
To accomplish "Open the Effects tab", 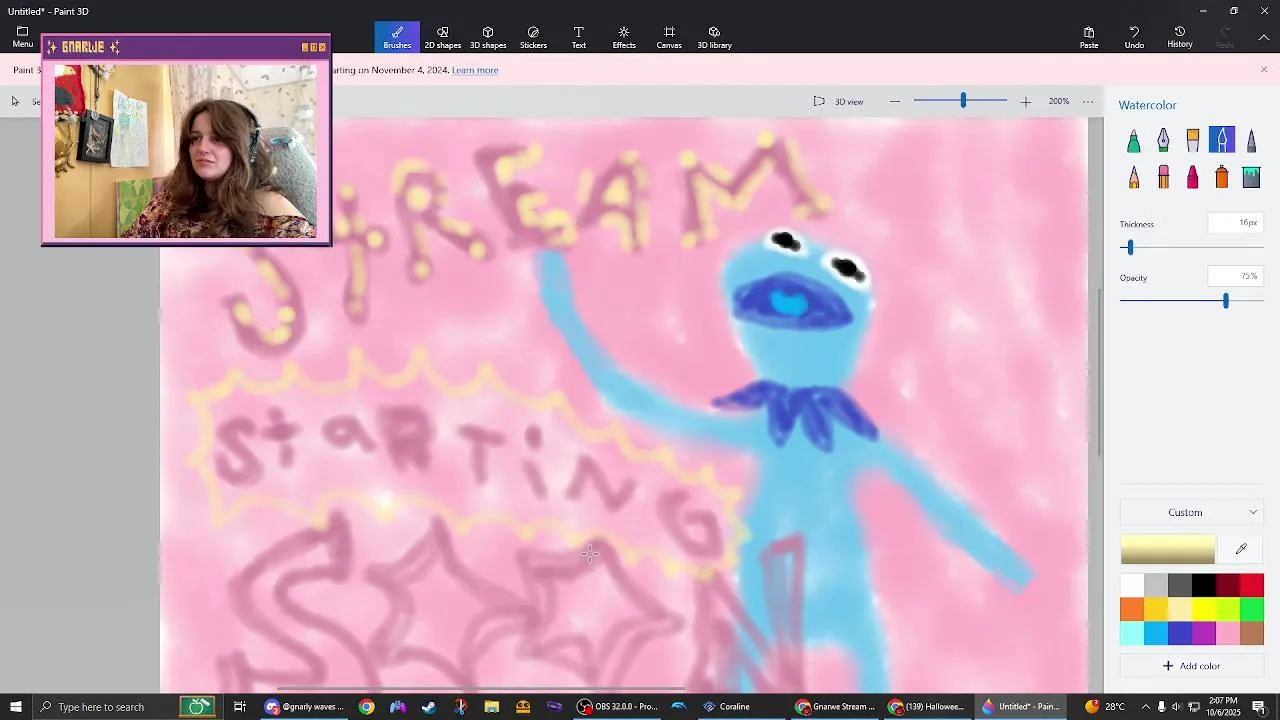I will 624,37.
